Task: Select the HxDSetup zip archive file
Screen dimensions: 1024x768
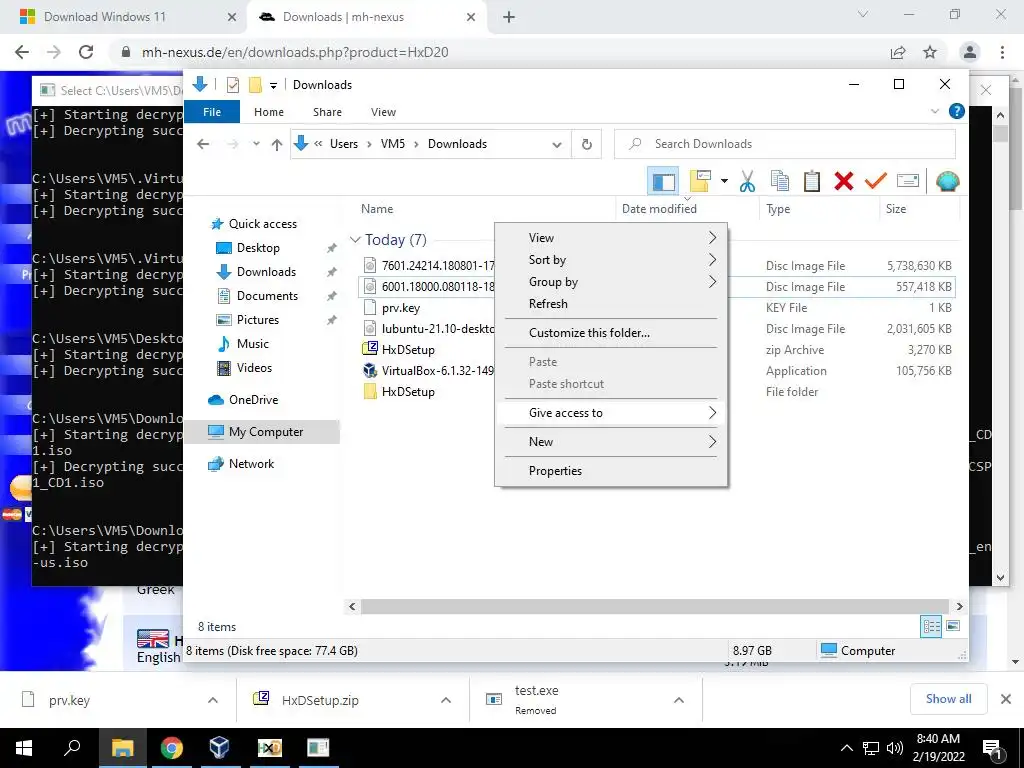Action: tap(408, 350)
